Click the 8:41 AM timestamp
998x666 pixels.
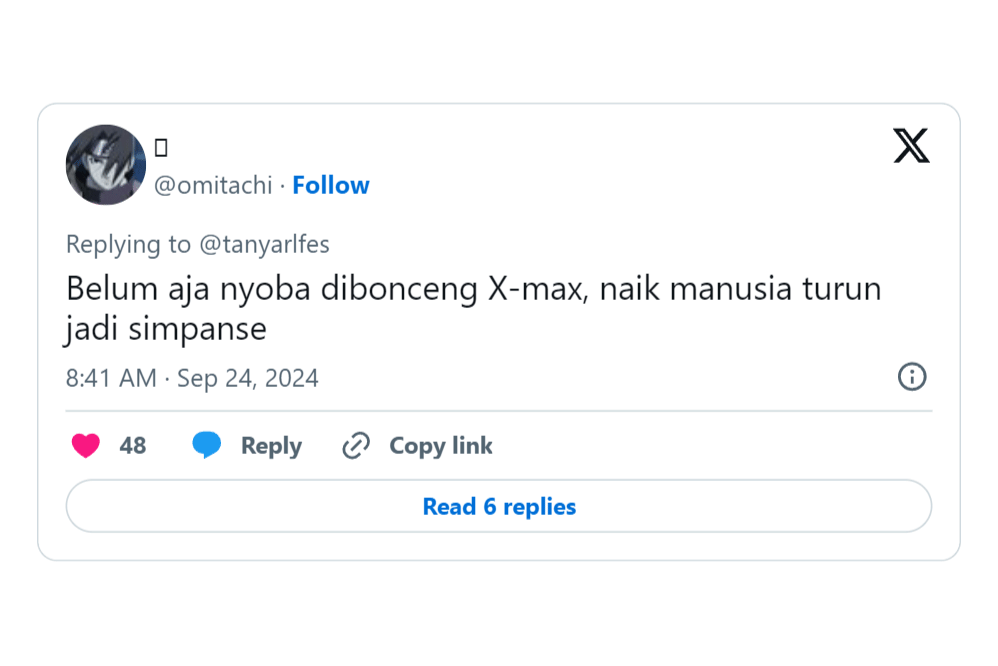click(111, 378)
